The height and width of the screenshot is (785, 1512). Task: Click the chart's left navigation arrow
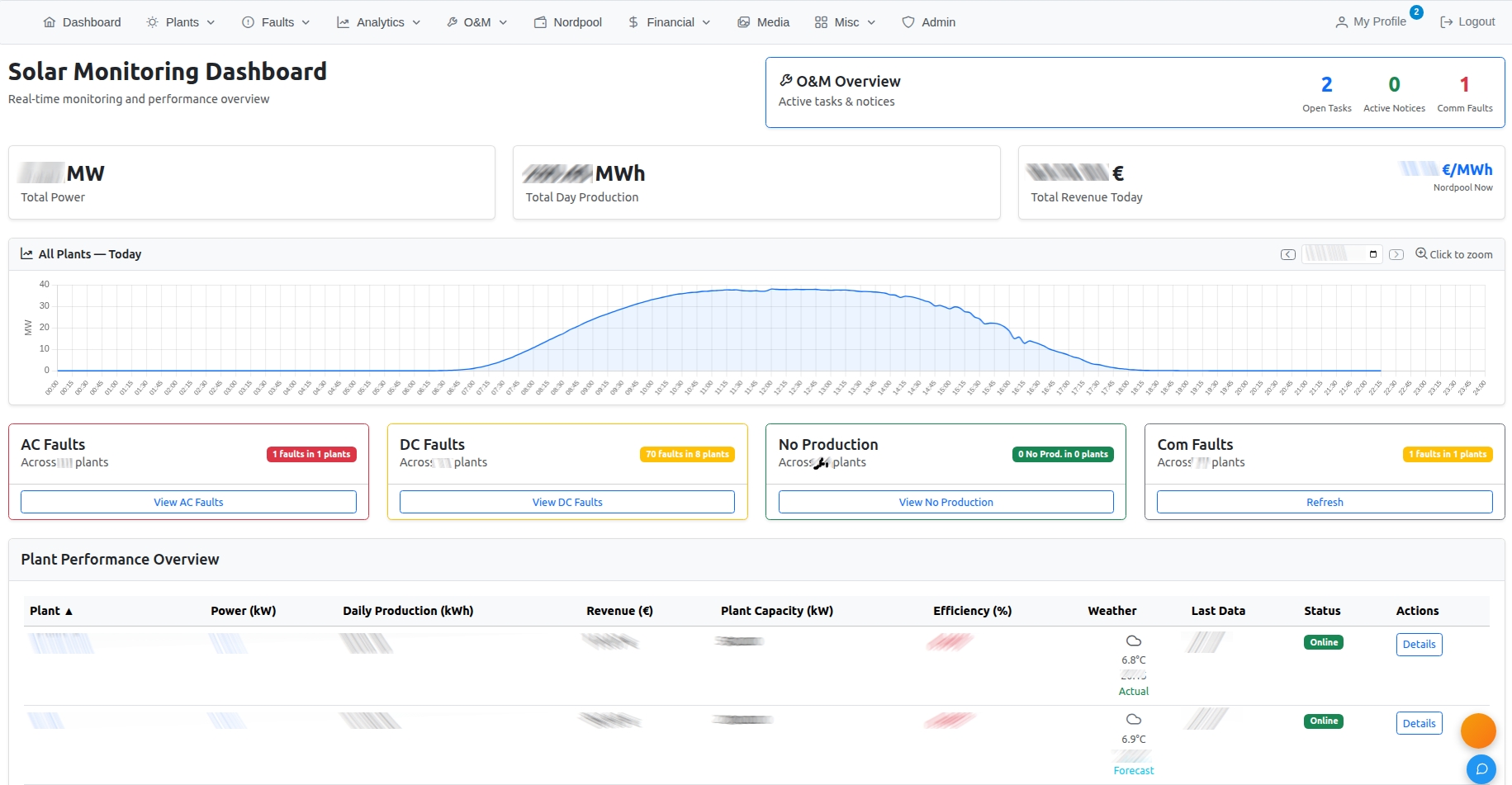pos(1287,254)
